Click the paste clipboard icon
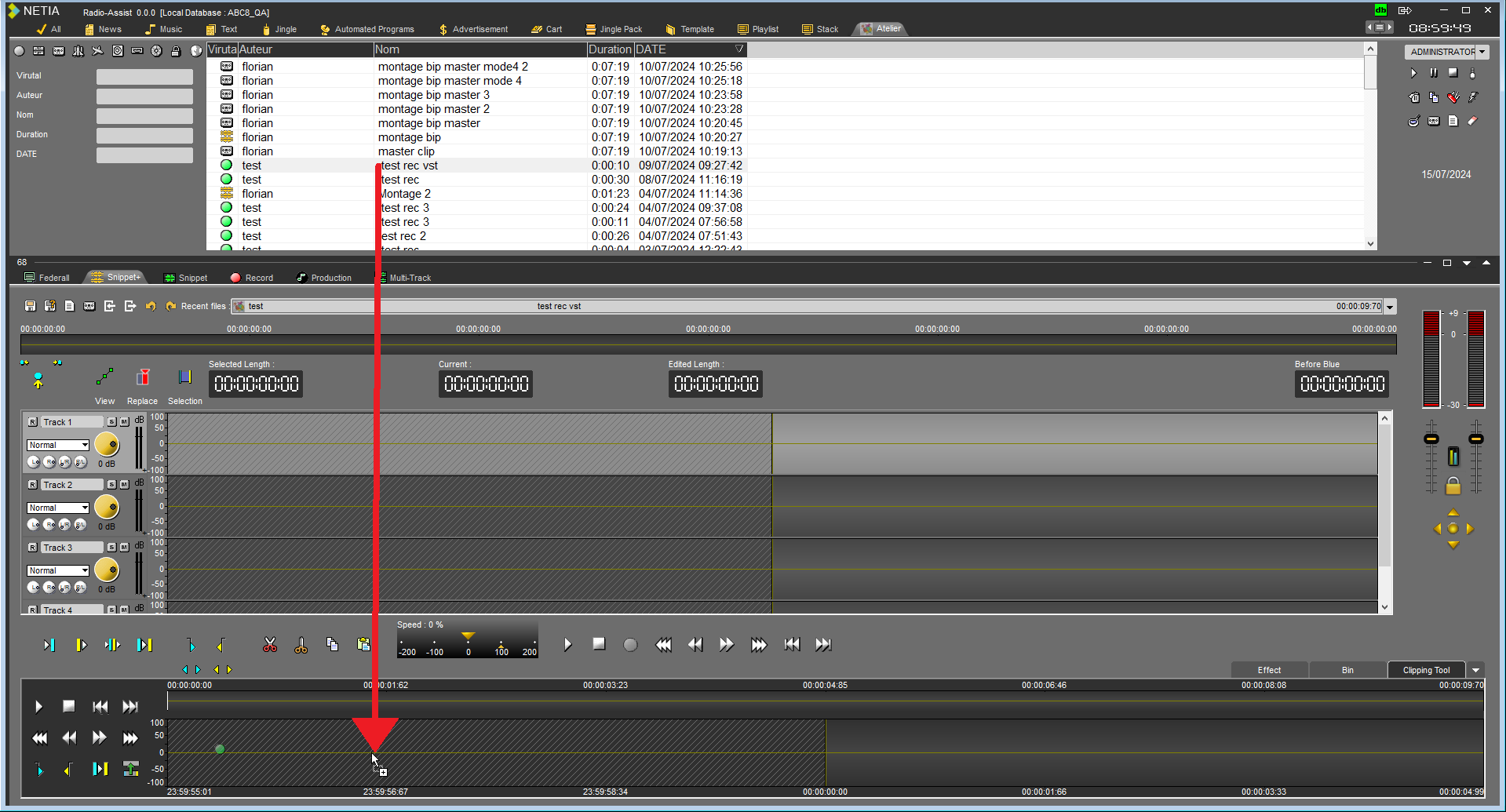Image resolution: width=1506 pixels, height=812 pixels. click(363, 645)
